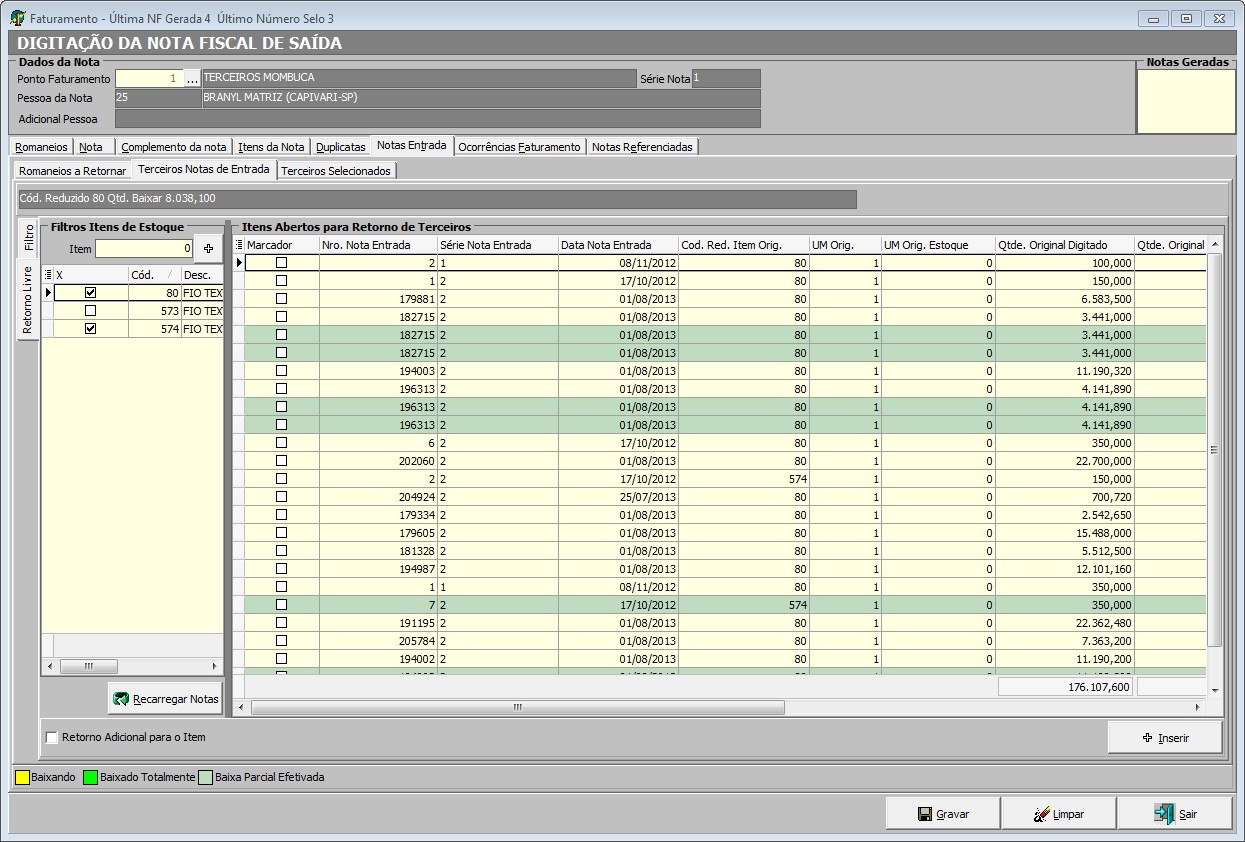
Task: Uncheck the item code 80 filter checkbox
Action: [x=91, y=293]
